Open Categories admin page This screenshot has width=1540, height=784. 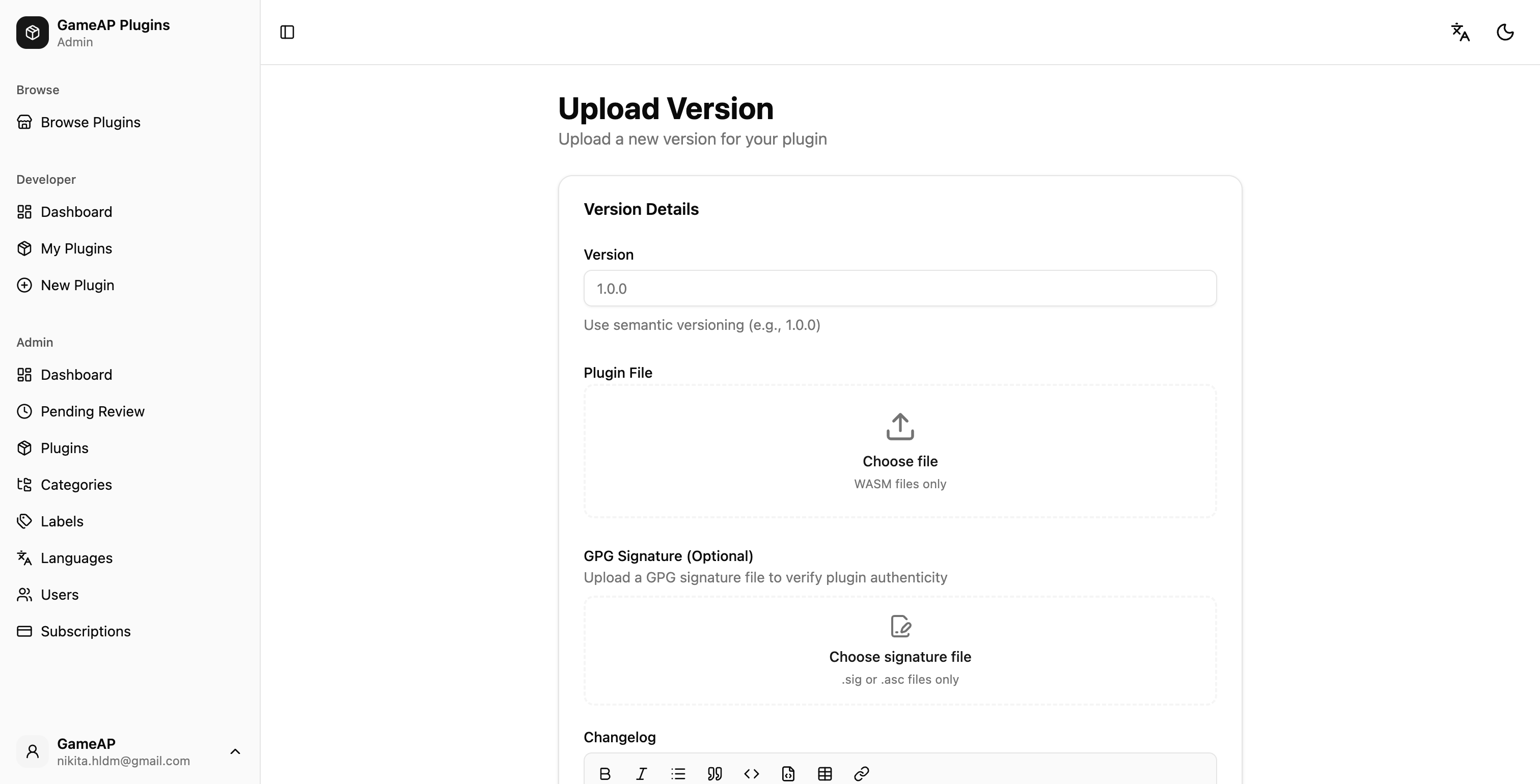(76, 485)
